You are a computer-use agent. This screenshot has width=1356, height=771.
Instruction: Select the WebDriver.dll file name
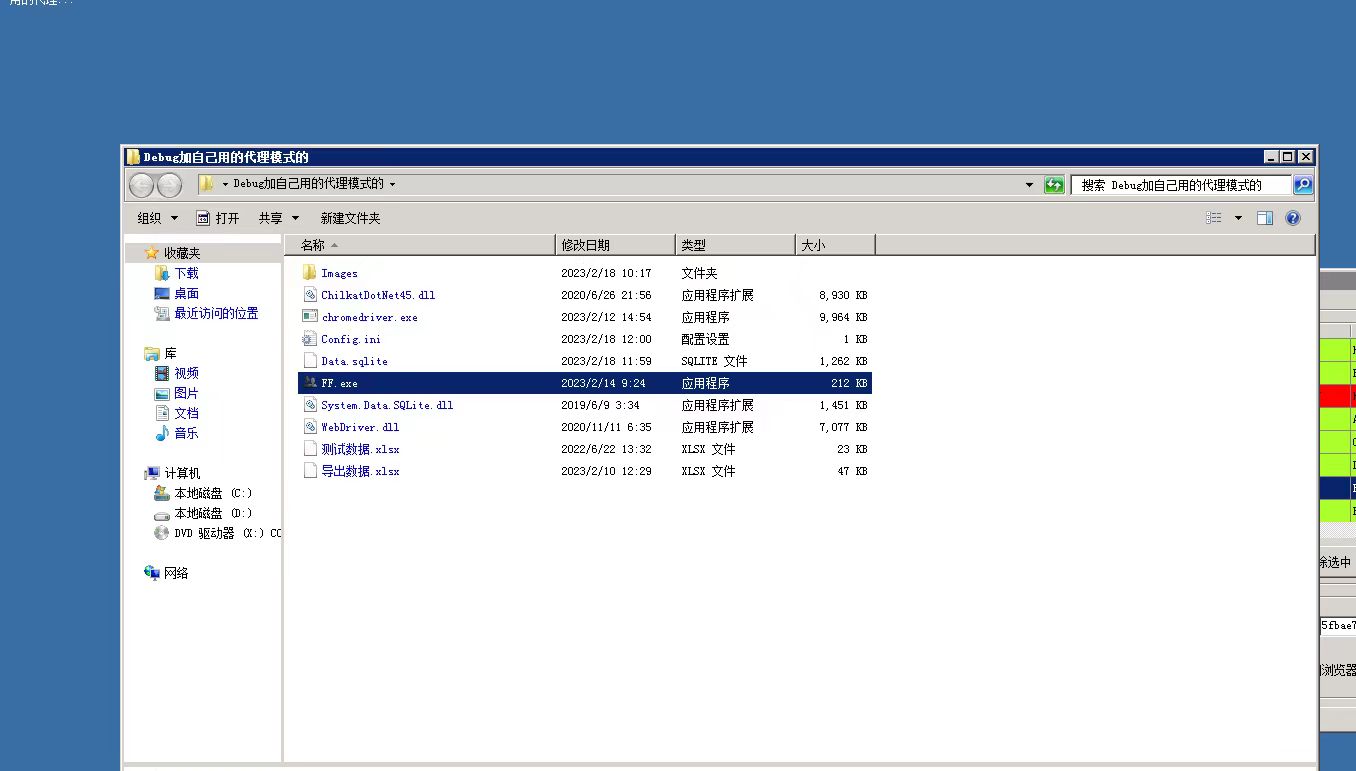point(360,427)
